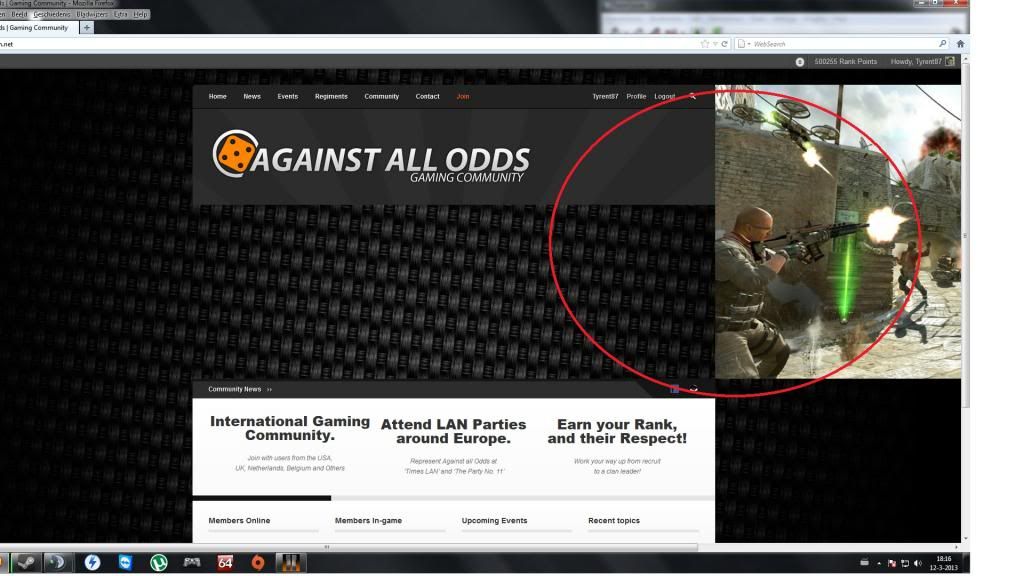1024x576 pixels.
Task: Click the Firefox home button
Action: point(961,44)
